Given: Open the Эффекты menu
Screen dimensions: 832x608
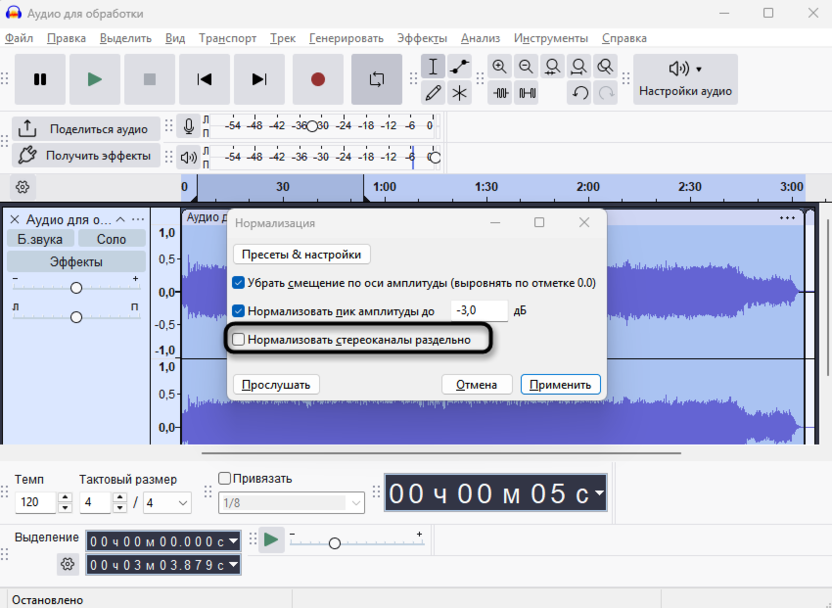Looking at the screenshot, I should click(x=420, y=38).
